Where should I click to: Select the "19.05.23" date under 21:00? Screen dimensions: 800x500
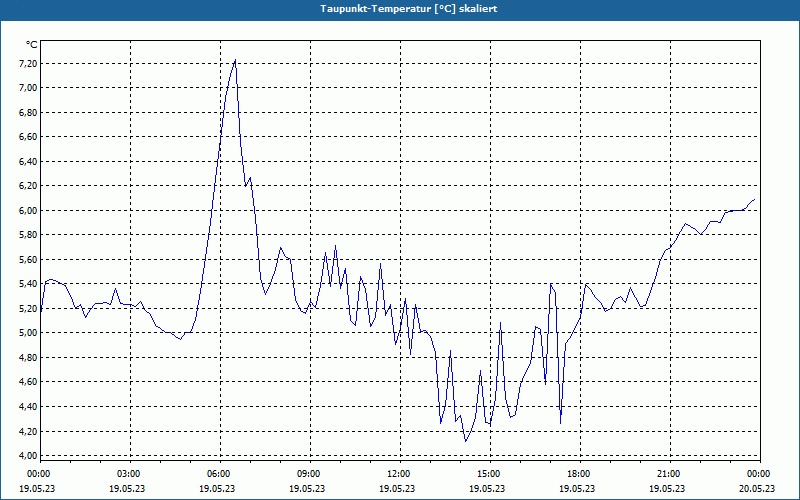pos(667,488)
